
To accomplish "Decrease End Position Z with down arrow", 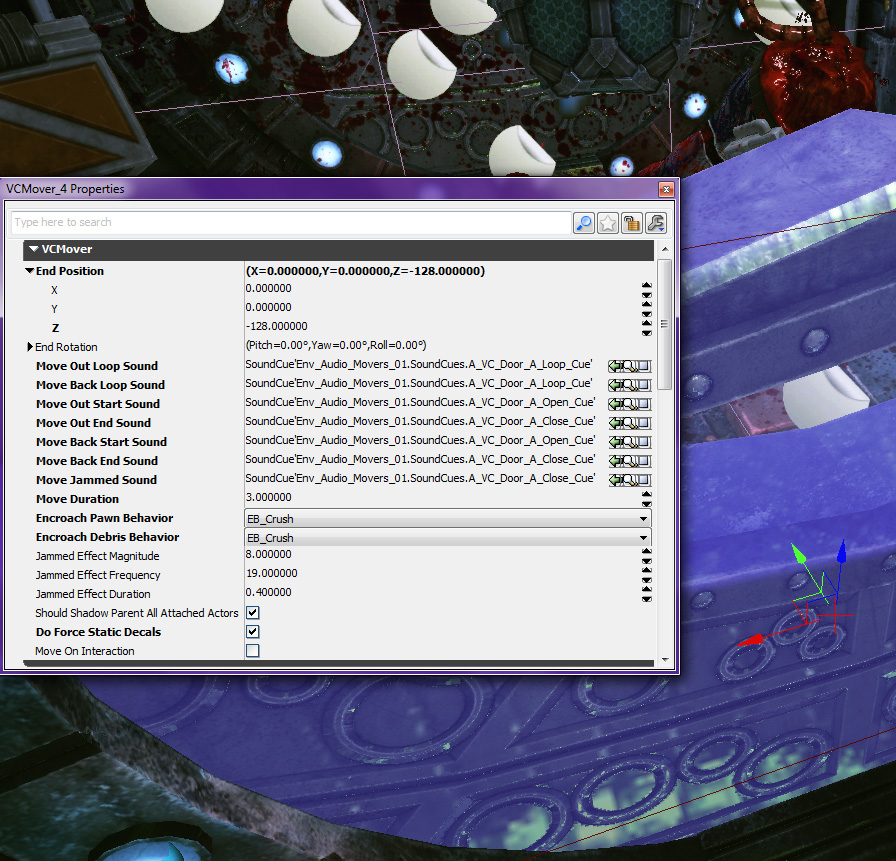I will coord(646,333).
